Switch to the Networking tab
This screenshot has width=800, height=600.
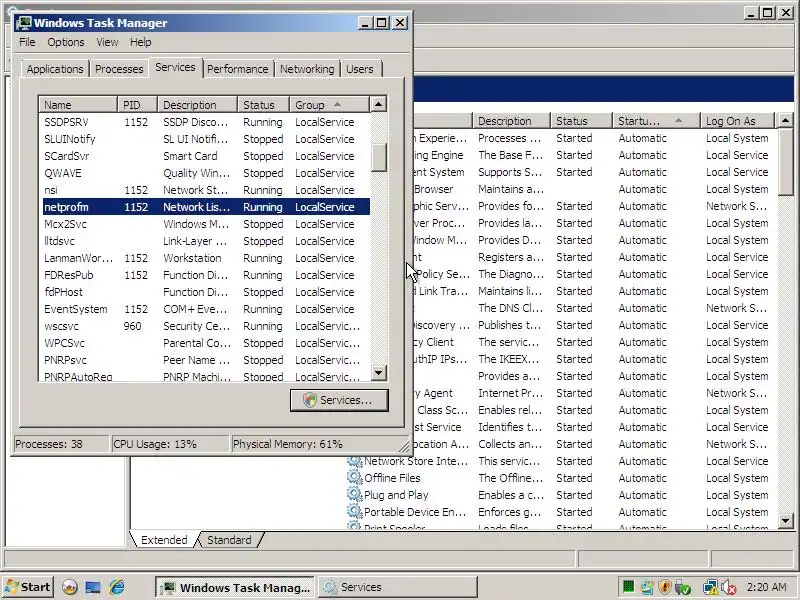point(307,69)
